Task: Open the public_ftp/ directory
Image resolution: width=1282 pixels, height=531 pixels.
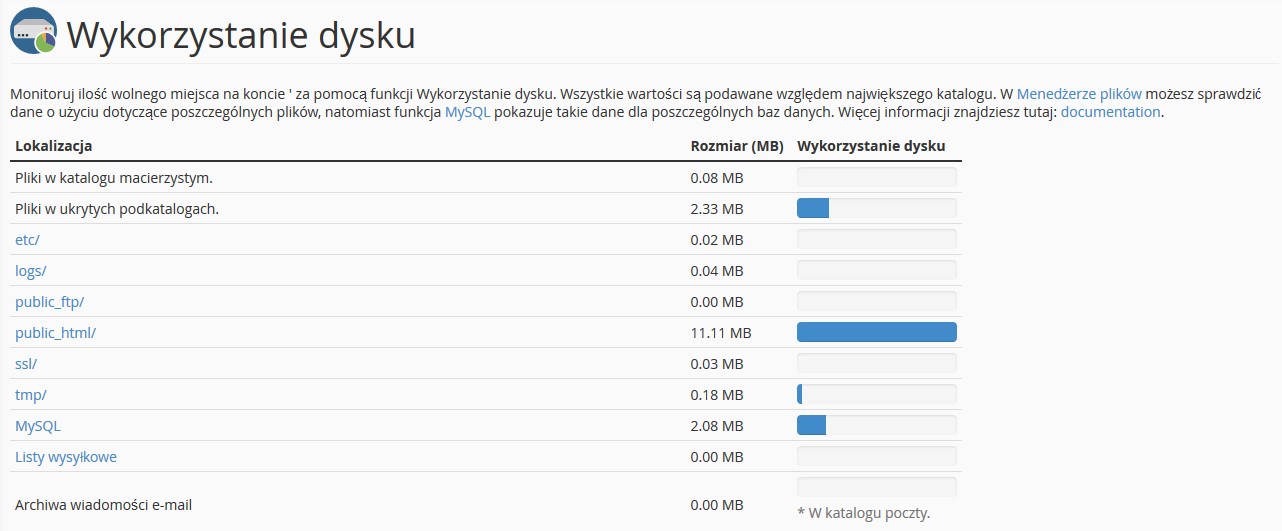Action: click(49, 302)
